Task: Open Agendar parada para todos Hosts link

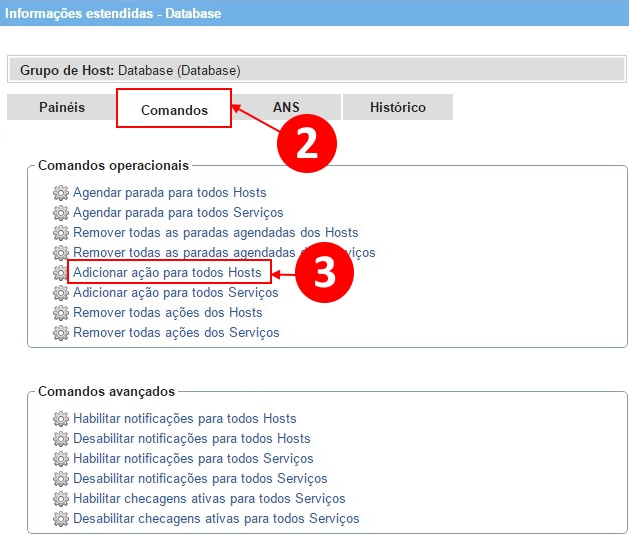Action: [170, 192]
